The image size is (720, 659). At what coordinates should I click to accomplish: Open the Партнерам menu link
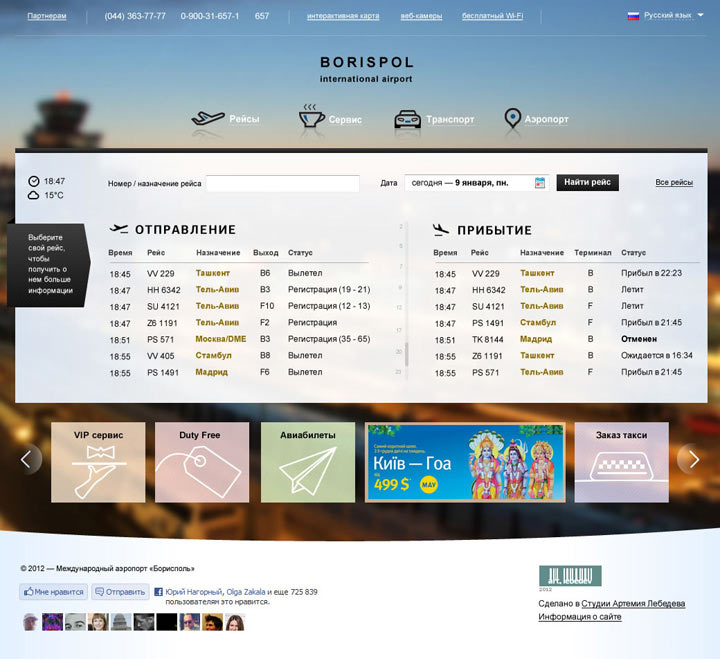47,17
